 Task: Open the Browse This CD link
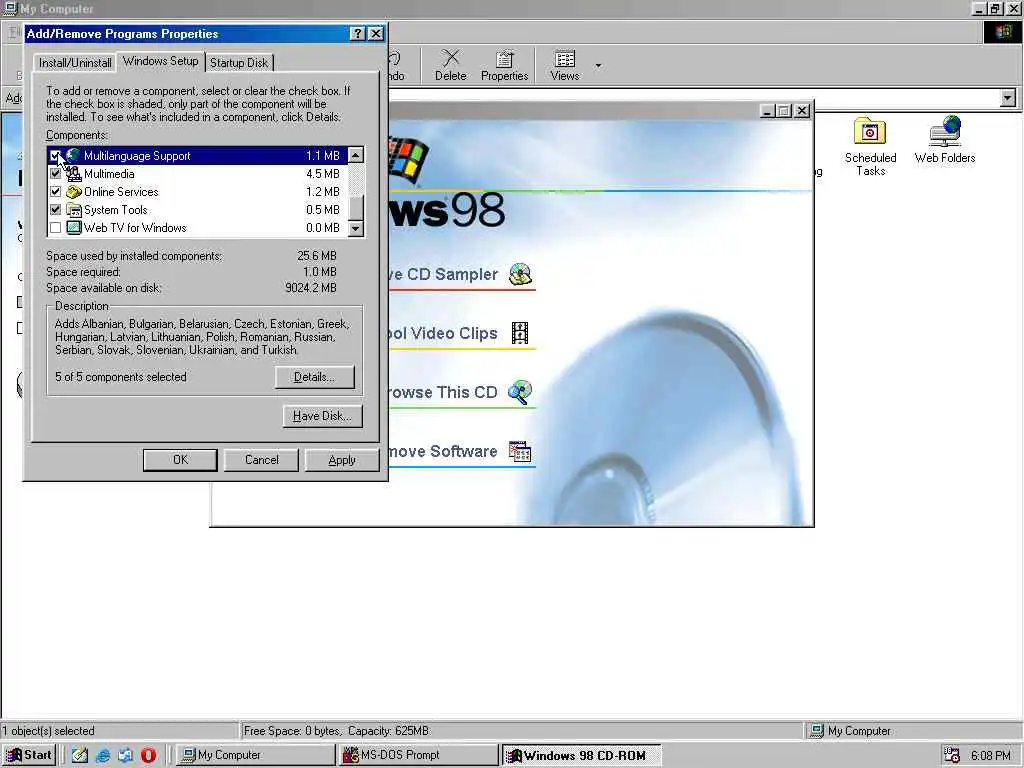443,392
